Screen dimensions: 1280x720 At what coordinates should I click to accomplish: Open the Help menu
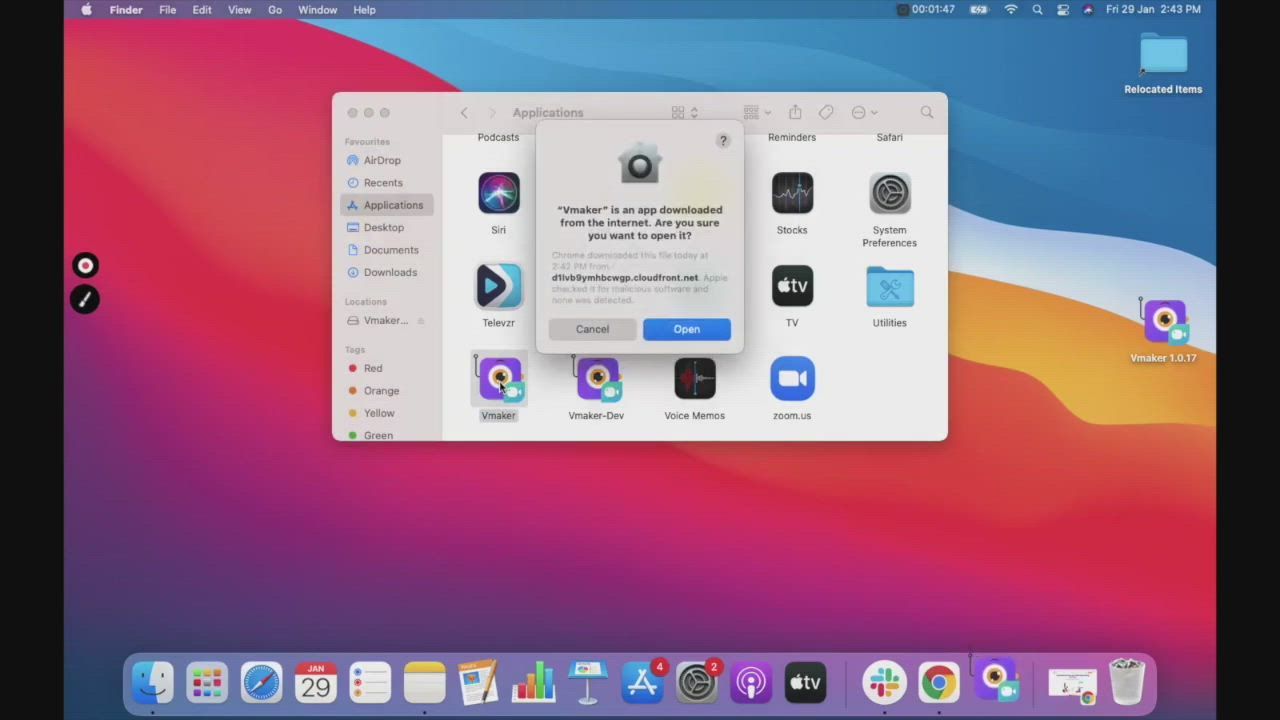click(364, 10)
